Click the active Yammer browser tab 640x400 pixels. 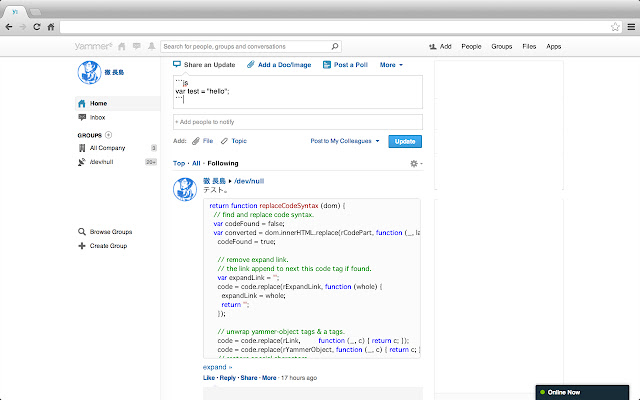[15, 12]
